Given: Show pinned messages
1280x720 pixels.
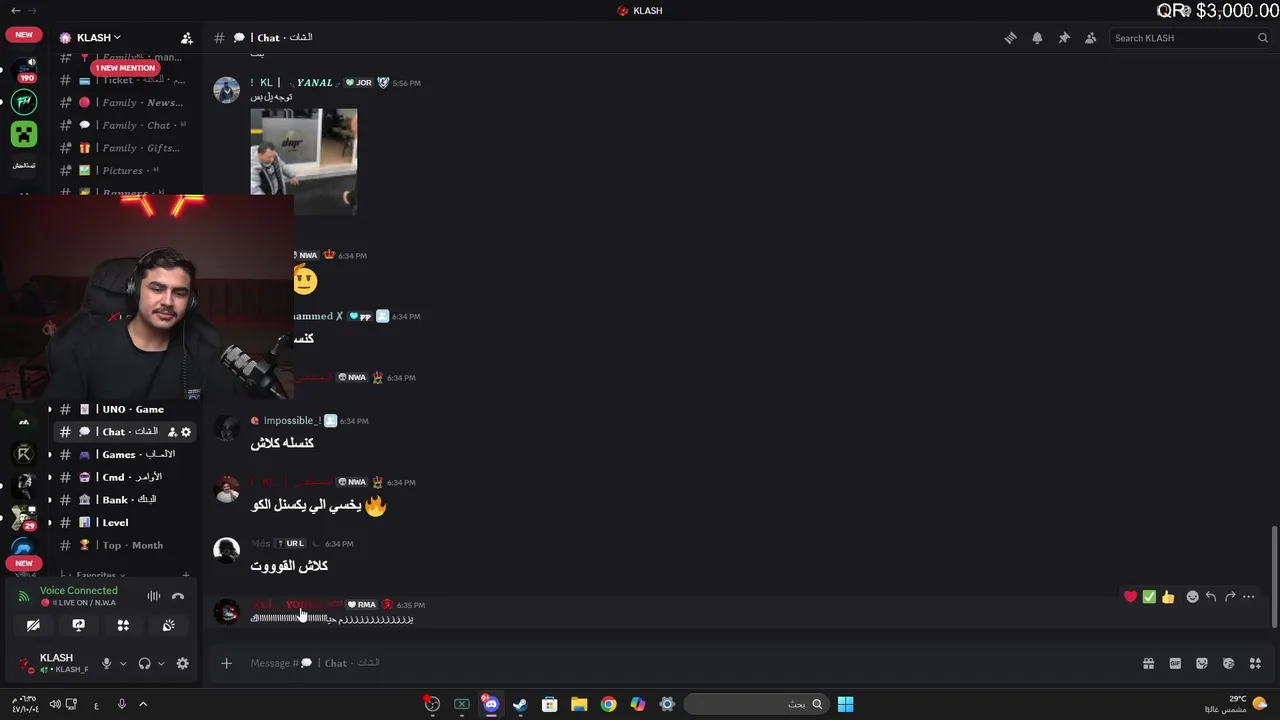Looking at the screenshot, I should 1064,38.
